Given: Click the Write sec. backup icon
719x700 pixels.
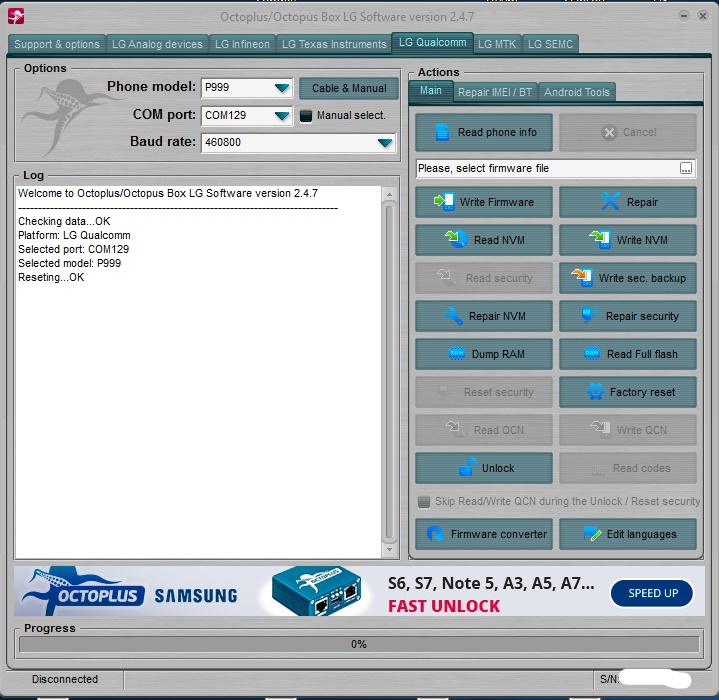Looking at the screenshot, I should 581,277.
